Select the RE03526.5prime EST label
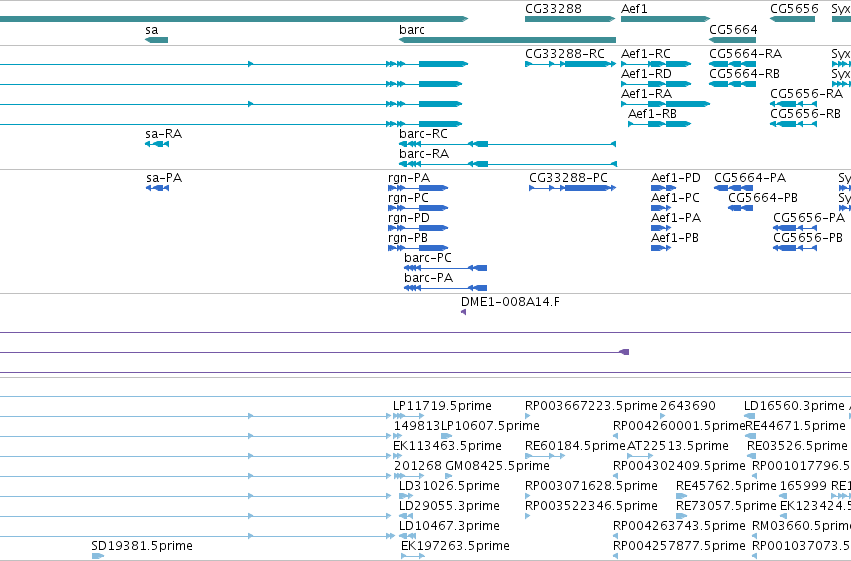This screenshot has height=561, width=851. pos(797,446)
